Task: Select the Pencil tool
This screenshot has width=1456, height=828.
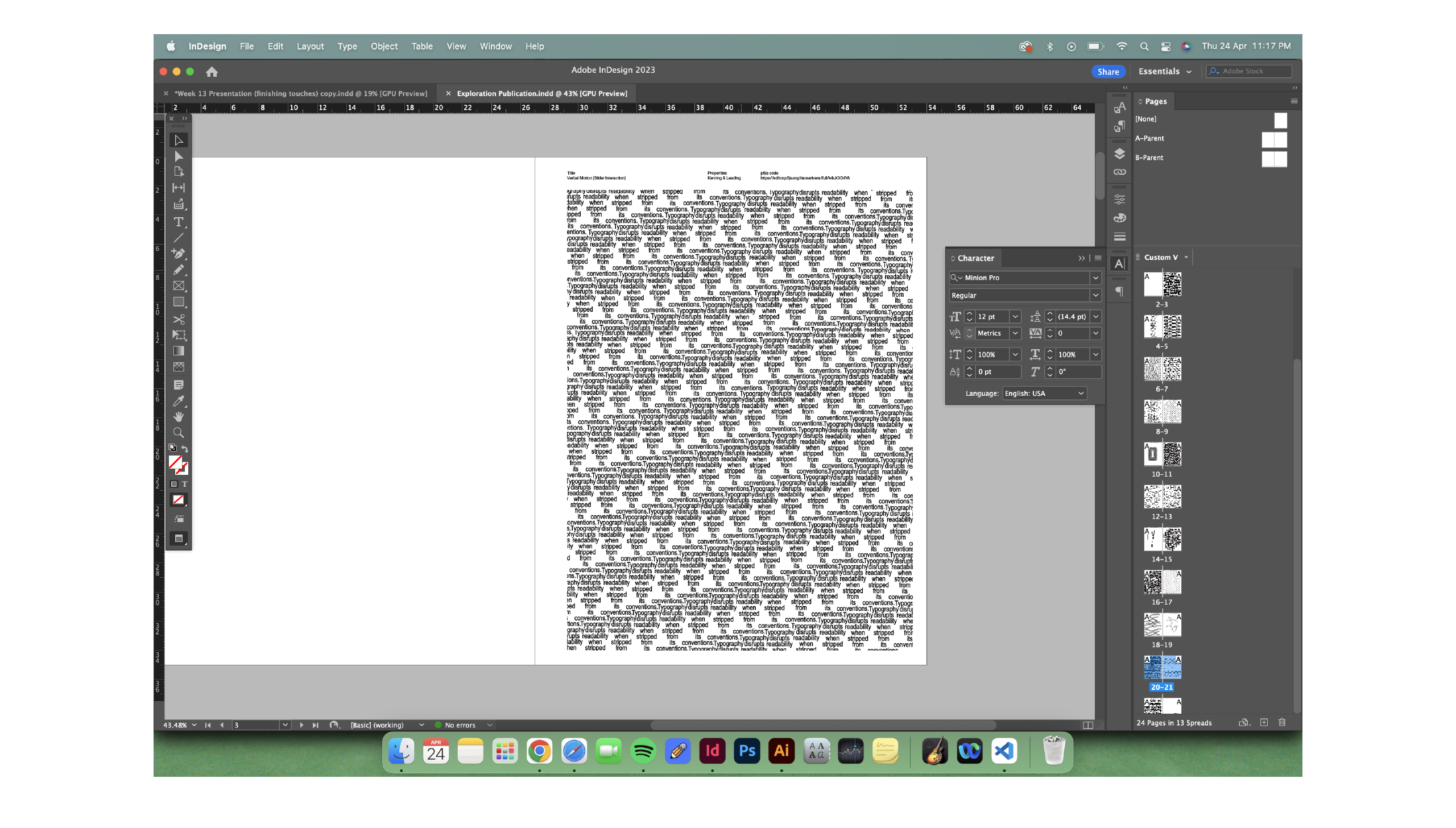Action: (x=179, y=270)
